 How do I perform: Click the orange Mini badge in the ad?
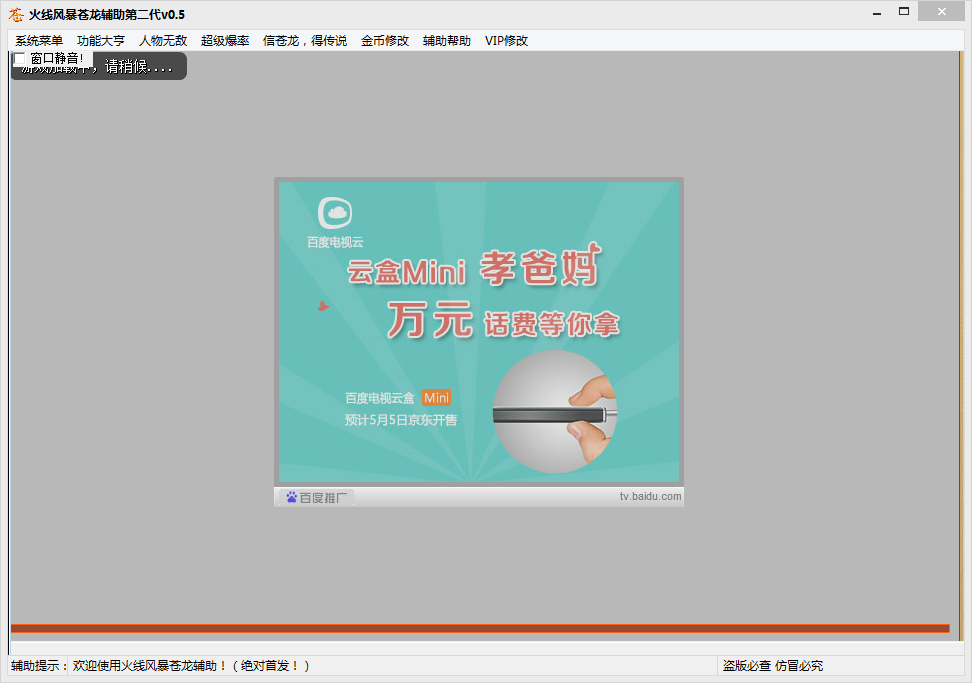pyautogui.click(x=436, y=398)
